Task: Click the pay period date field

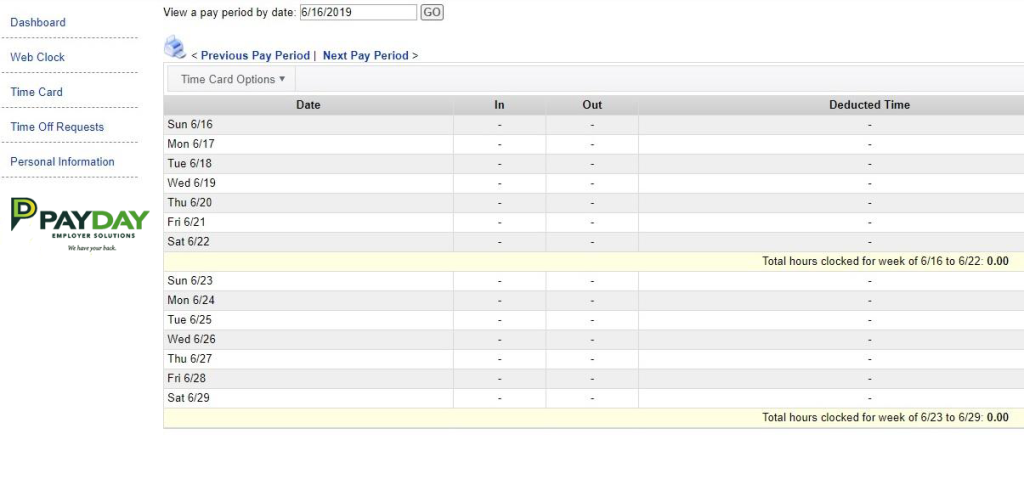Action: [357, 12]
